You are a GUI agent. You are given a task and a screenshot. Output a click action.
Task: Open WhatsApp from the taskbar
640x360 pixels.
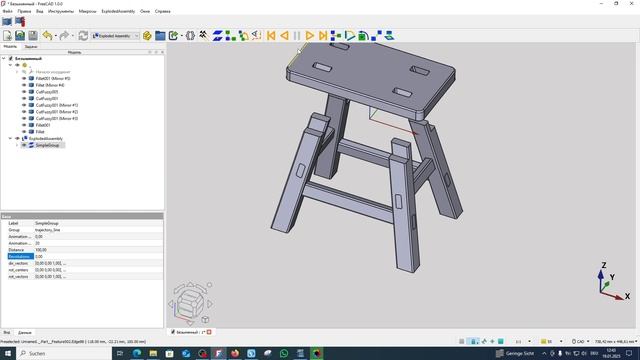coord(284,353)
